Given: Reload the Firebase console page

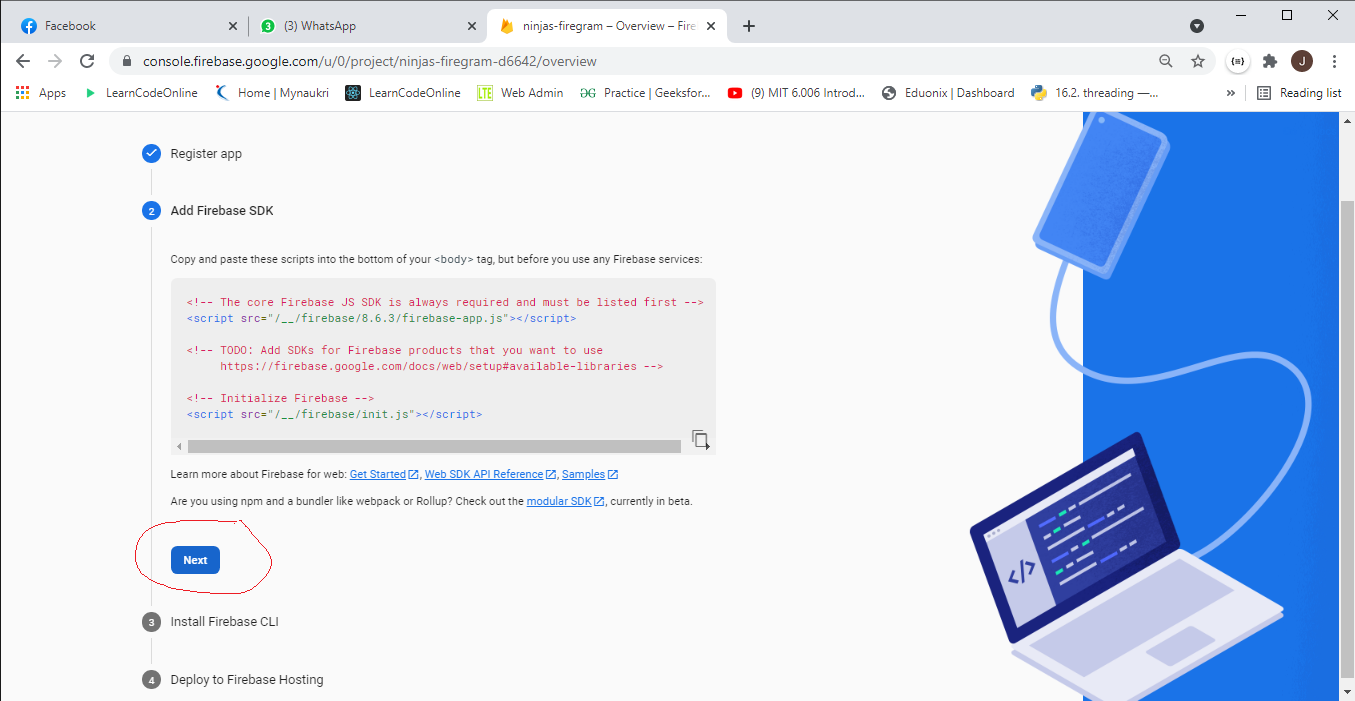Looking at the screenshot, I should (x=87, y=61).
